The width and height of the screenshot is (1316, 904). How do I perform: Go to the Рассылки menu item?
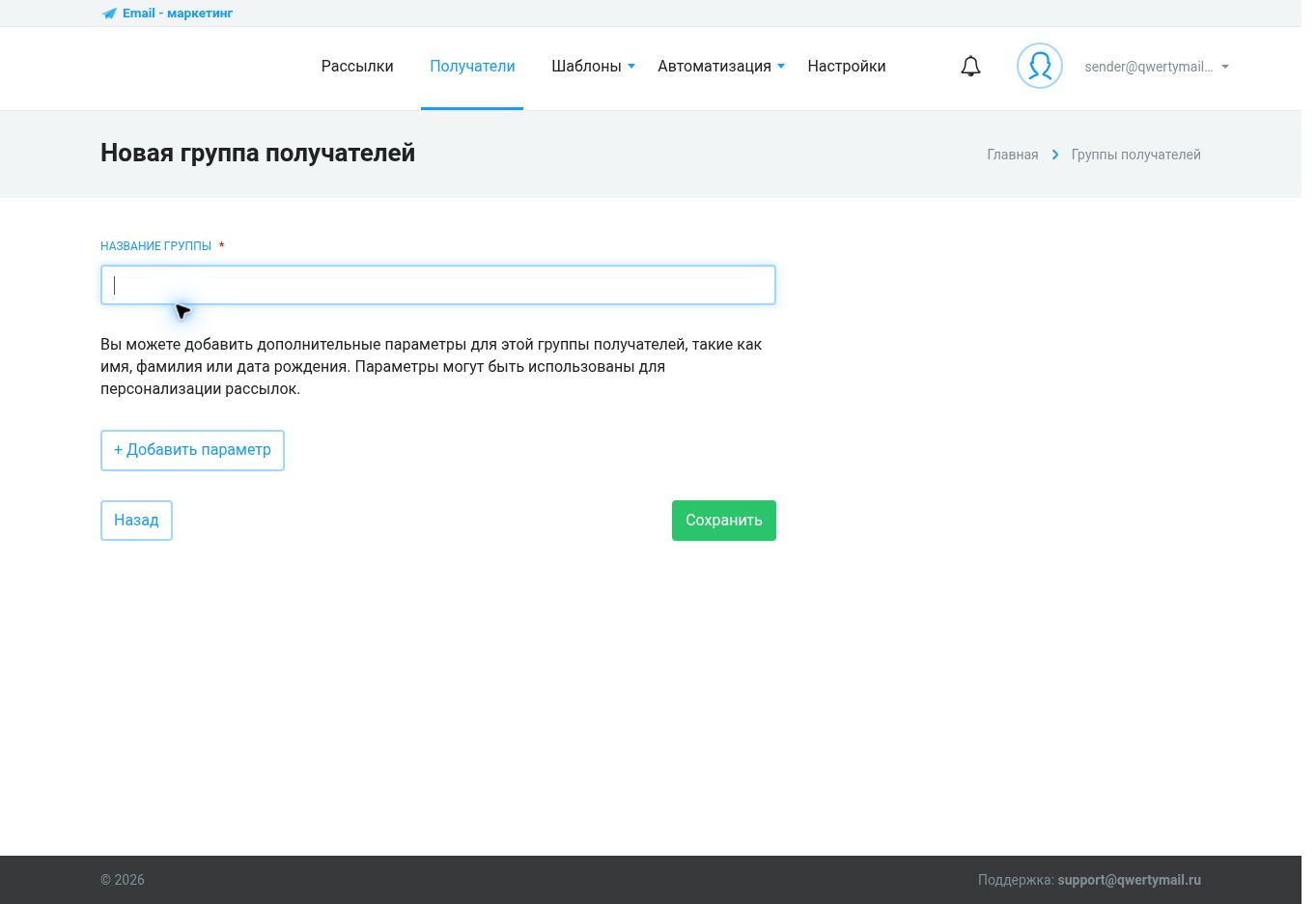pos(357,67)
